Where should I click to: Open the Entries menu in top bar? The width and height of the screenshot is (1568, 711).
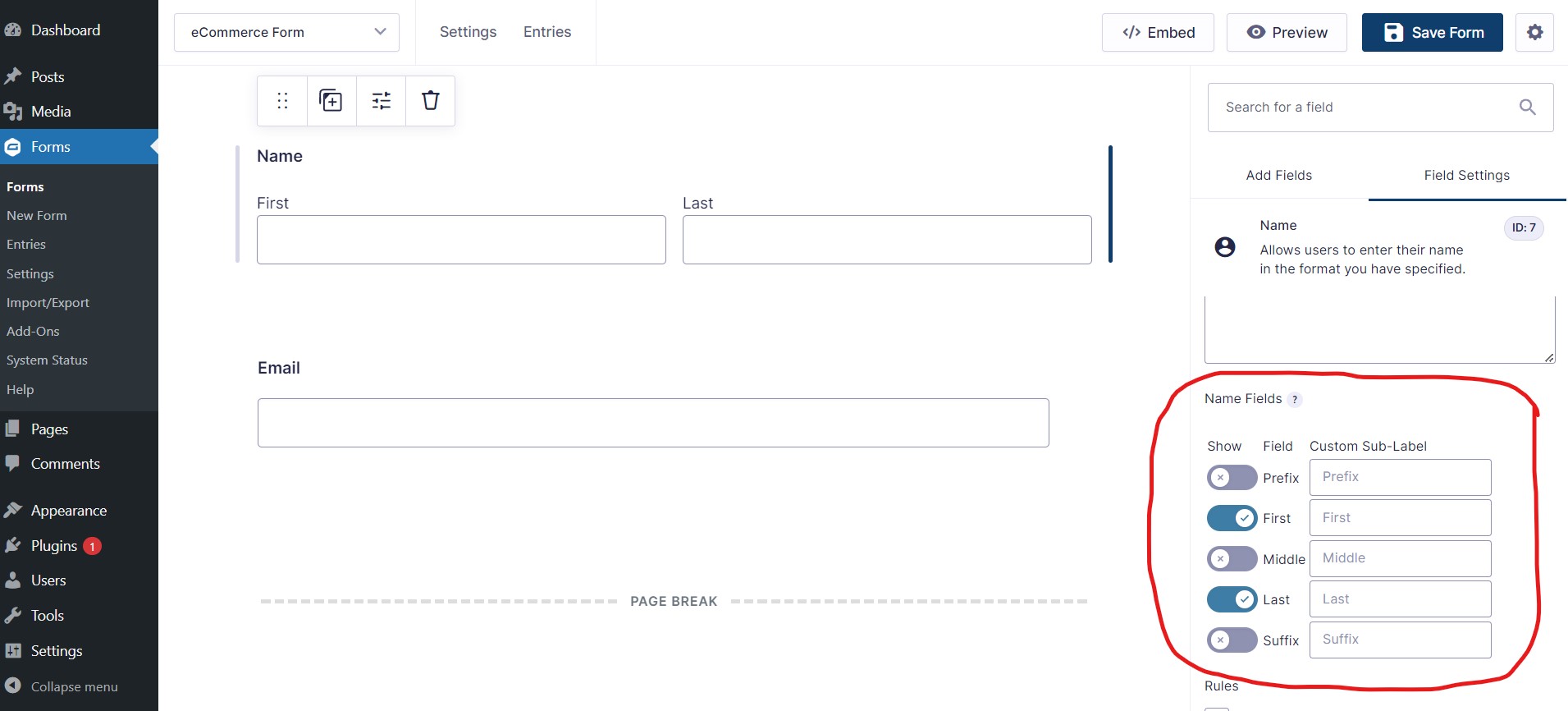[x=547, y=32]
